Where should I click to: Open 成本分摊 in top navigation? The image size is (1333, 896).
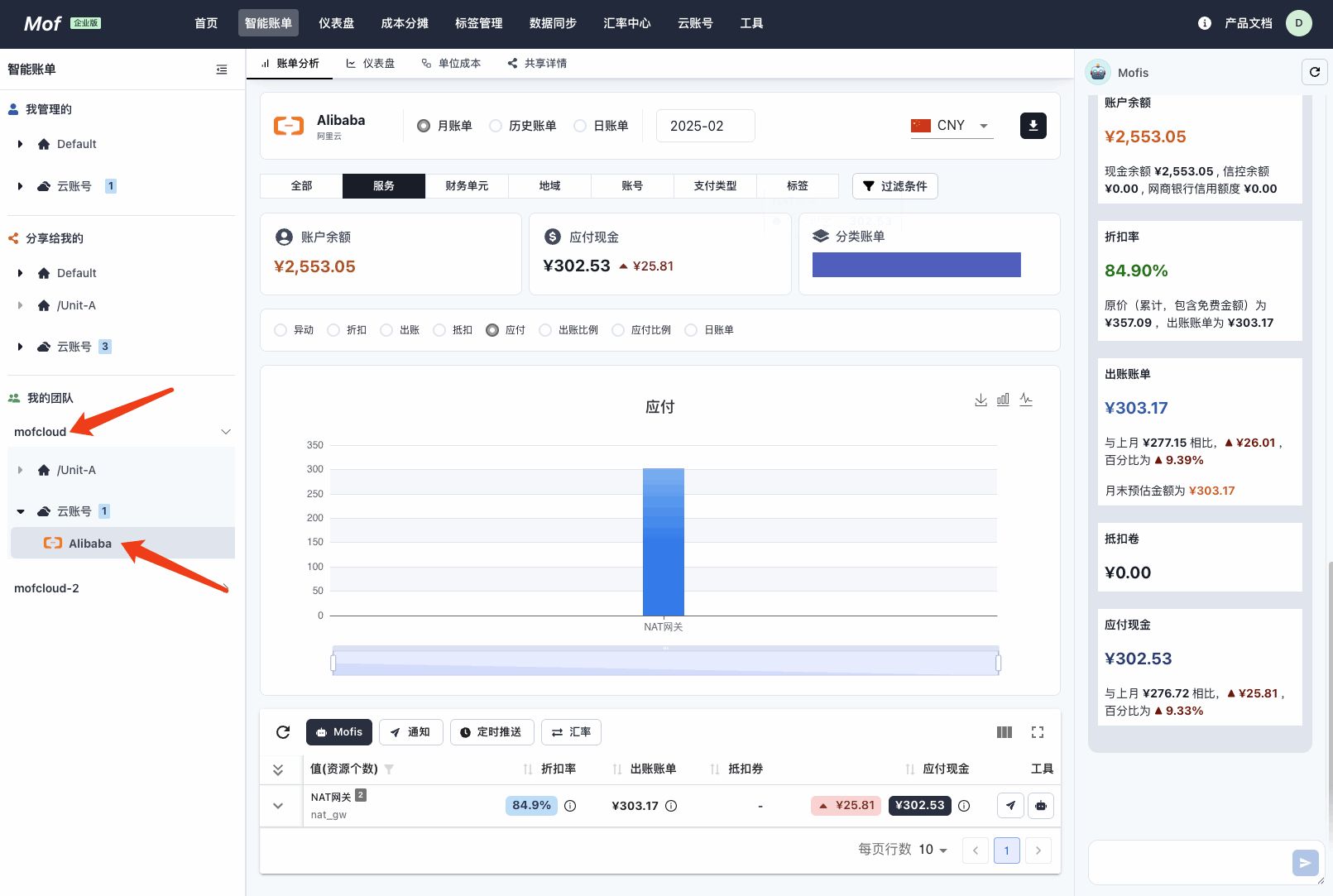(405, 23)
